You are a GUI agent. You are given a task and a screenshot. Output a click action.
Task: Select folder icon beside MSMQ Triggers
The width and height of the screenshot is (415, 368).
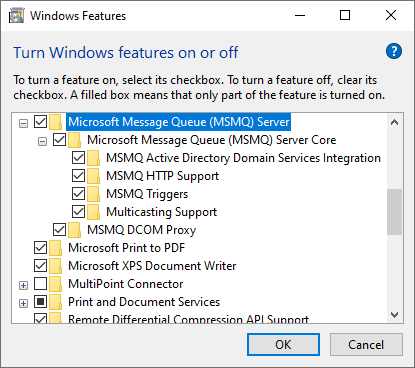click(93, 194)
